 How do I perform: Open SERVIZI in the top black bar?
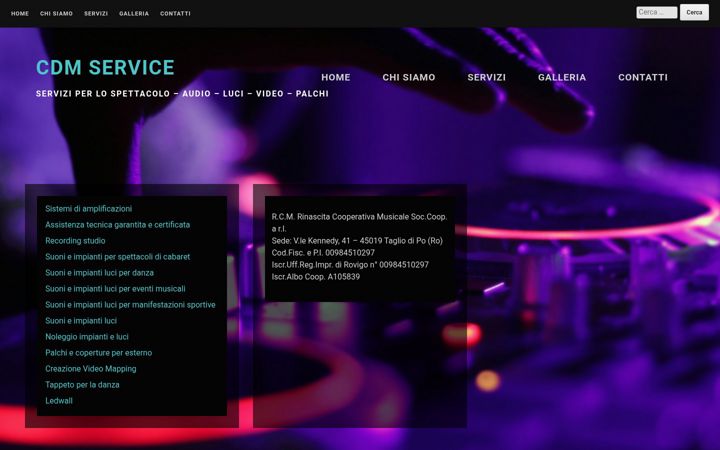(96, 14)
